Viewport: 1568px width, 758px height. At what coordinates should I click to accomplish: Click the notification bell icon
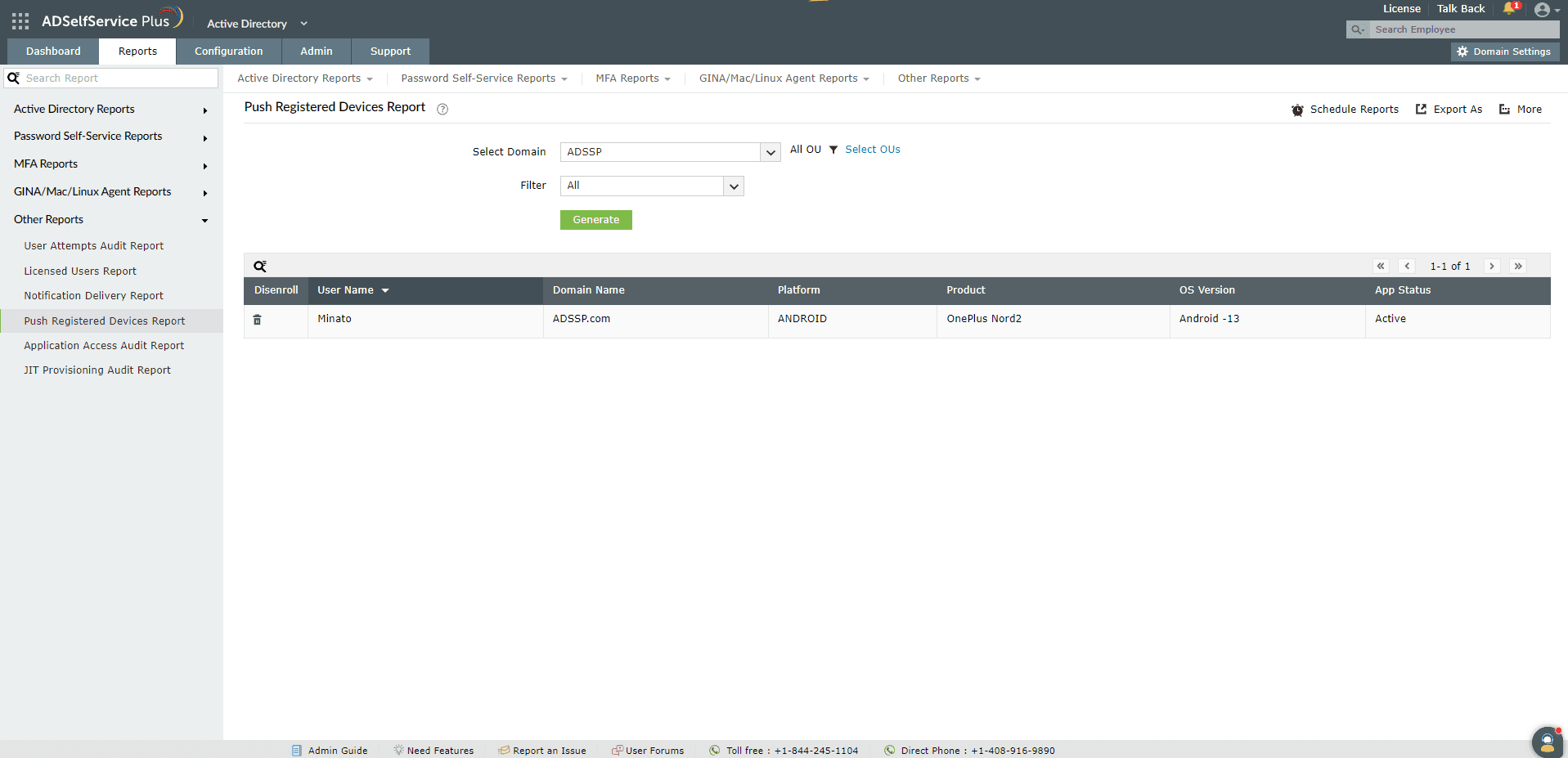click(1510, 9)
